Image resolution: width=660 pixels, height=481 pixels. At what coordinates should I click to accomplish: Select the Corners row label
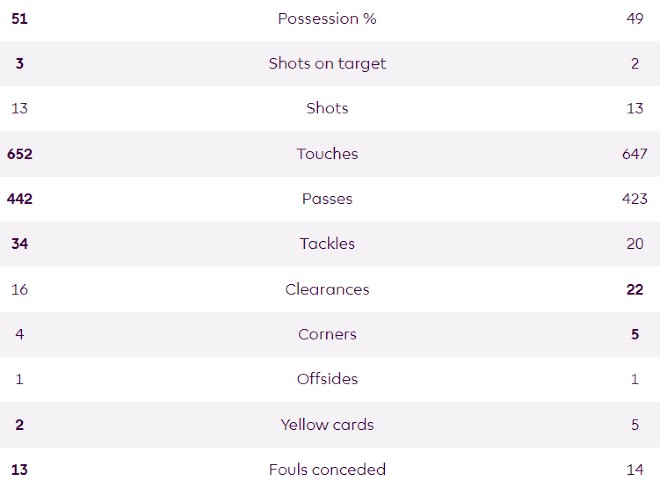point(327,334)
